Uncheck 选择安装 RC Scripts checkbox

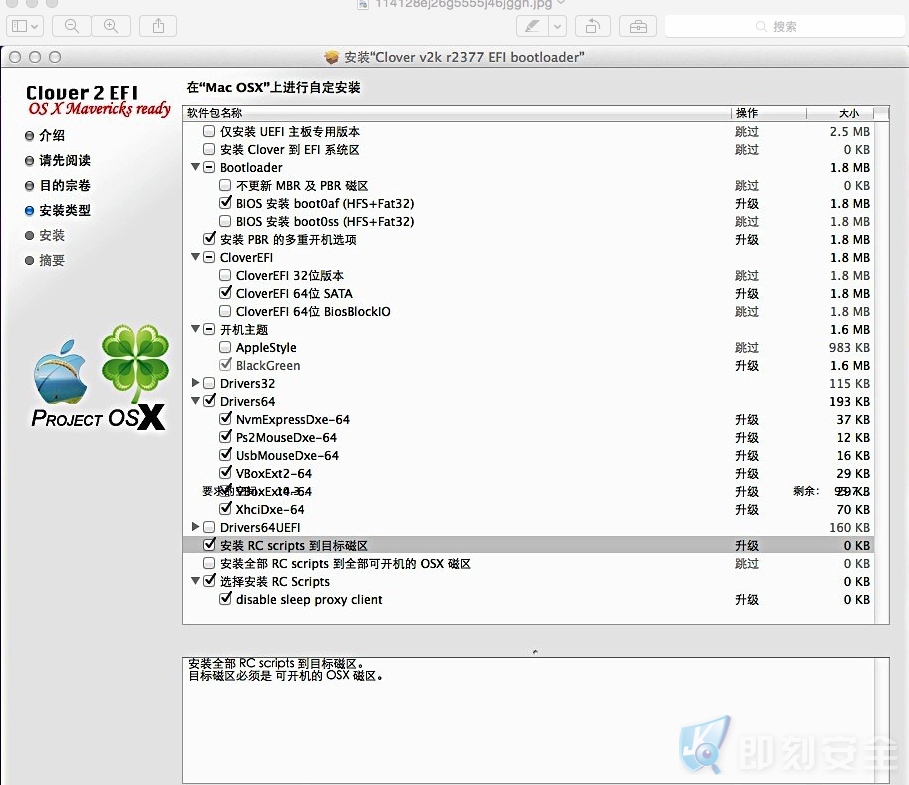point(209,580)
